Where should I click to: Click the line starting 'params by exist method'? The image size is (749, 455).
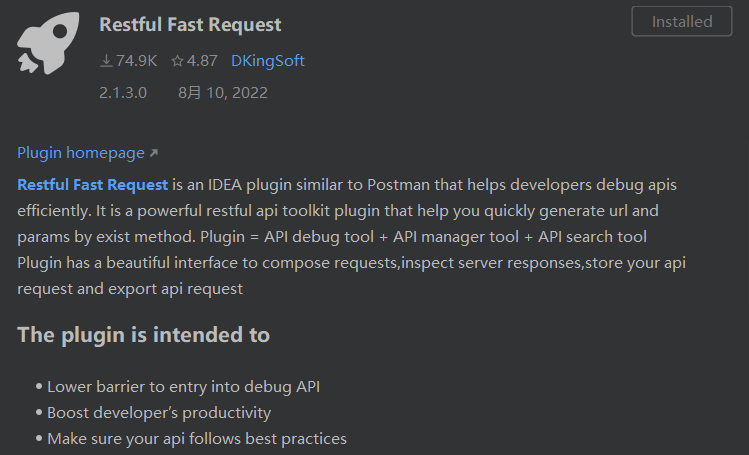tap(332, 237)
